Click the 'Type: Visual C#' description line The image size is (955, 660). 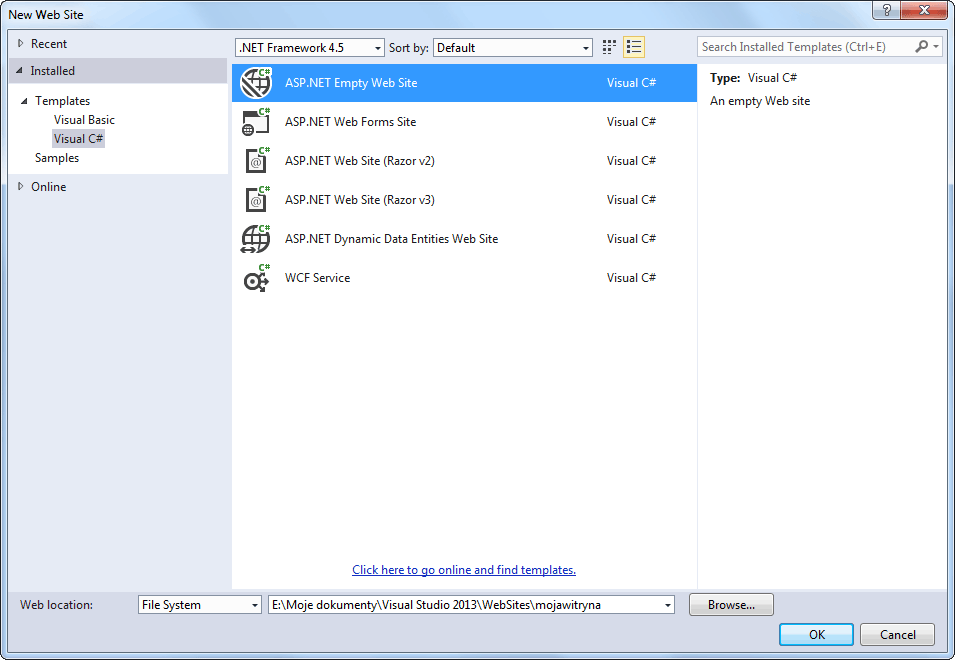point(753,78)
